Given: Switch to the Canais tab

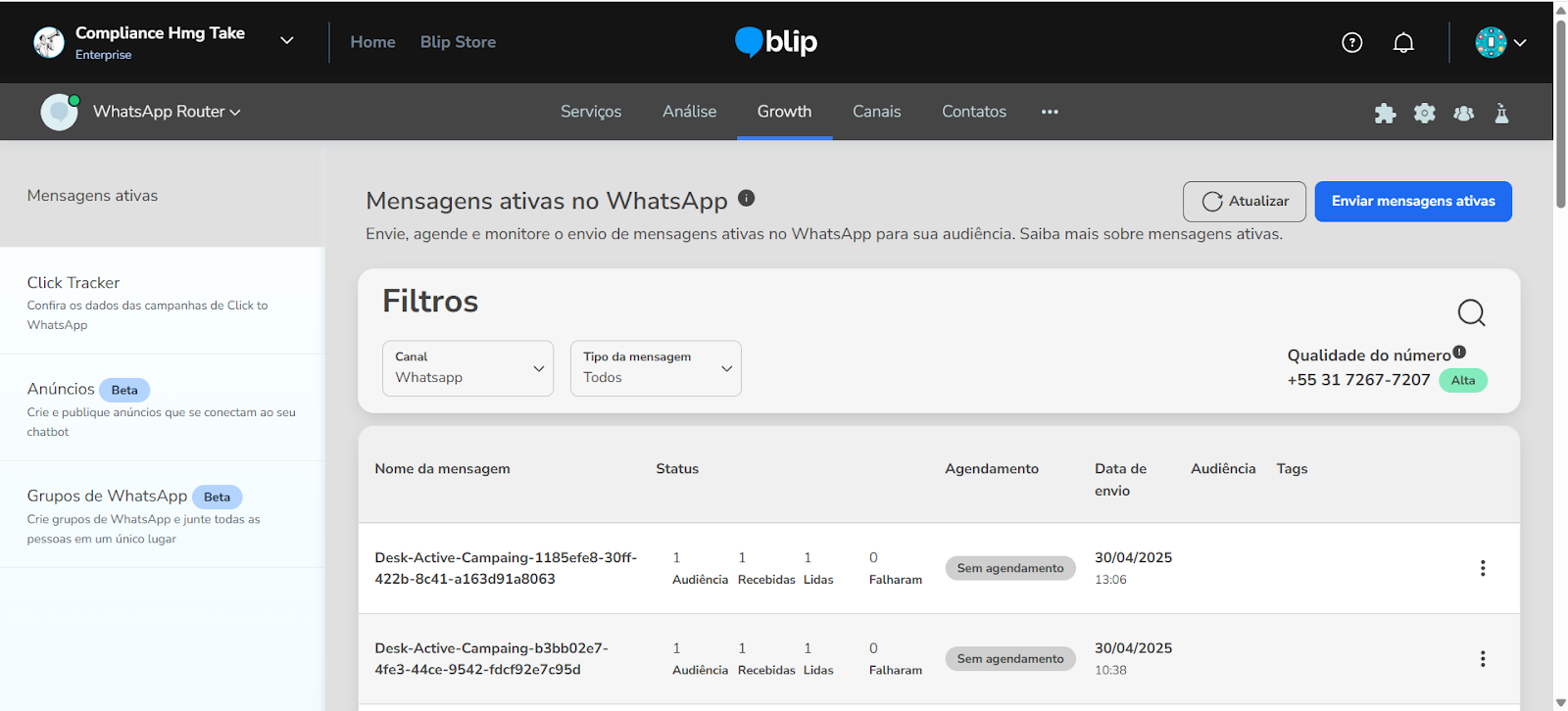Looking at the screenshot, I should pyautogui.click(x=876, y=112).
